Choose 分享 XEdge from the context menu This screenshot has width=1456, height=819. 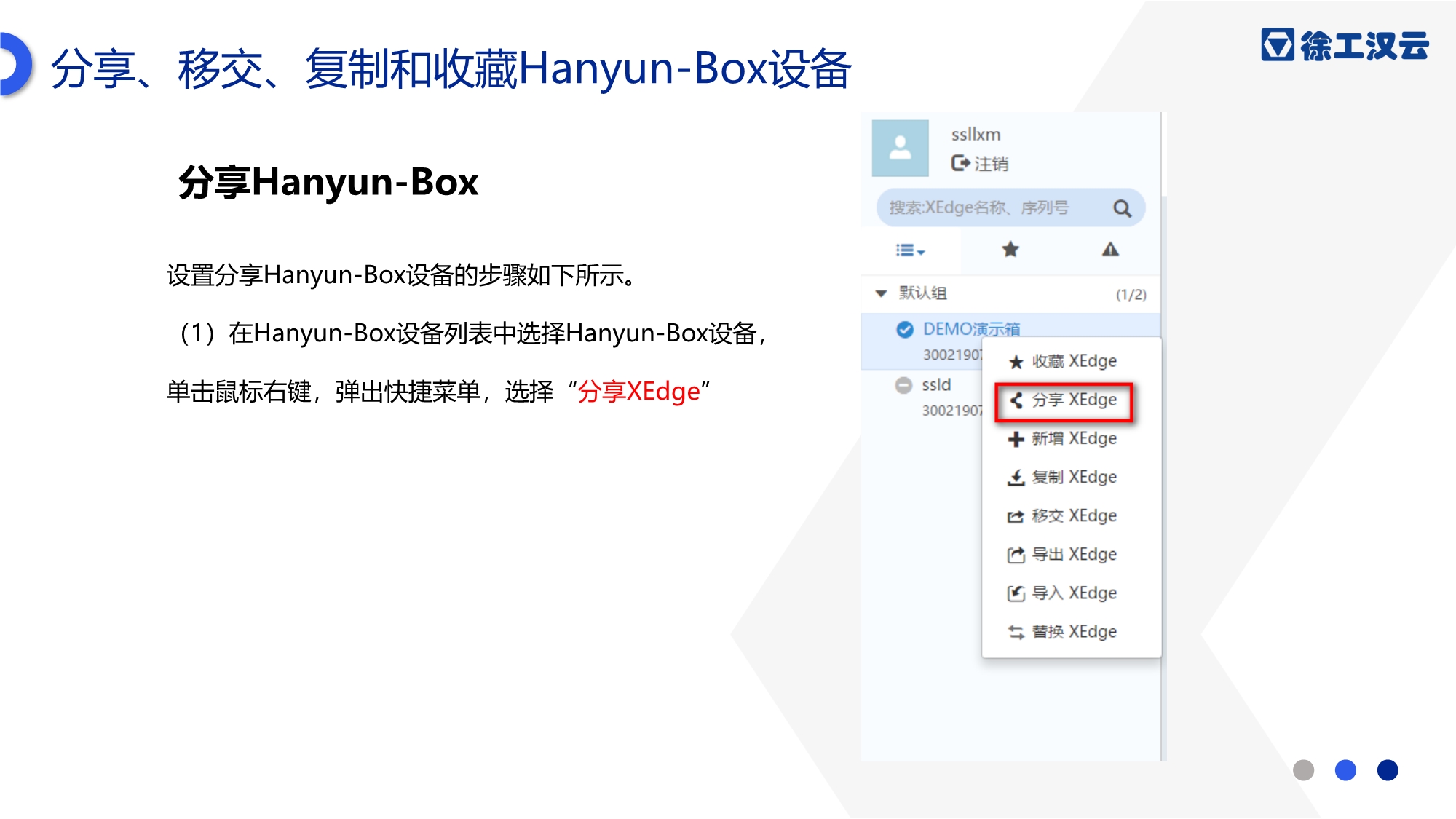tap(1064, 400)
